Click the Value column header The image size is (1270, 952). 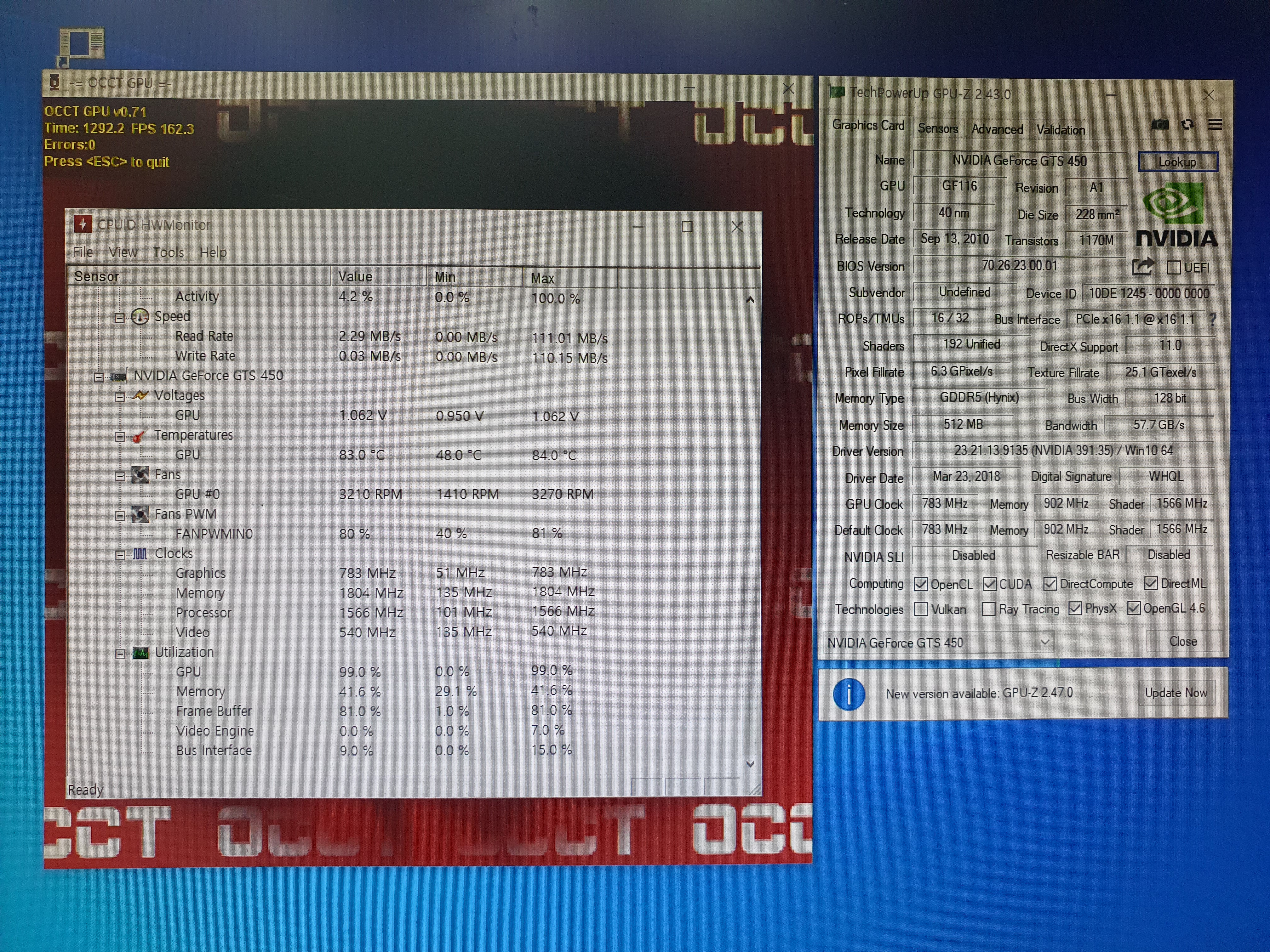(x=378, y=277)
